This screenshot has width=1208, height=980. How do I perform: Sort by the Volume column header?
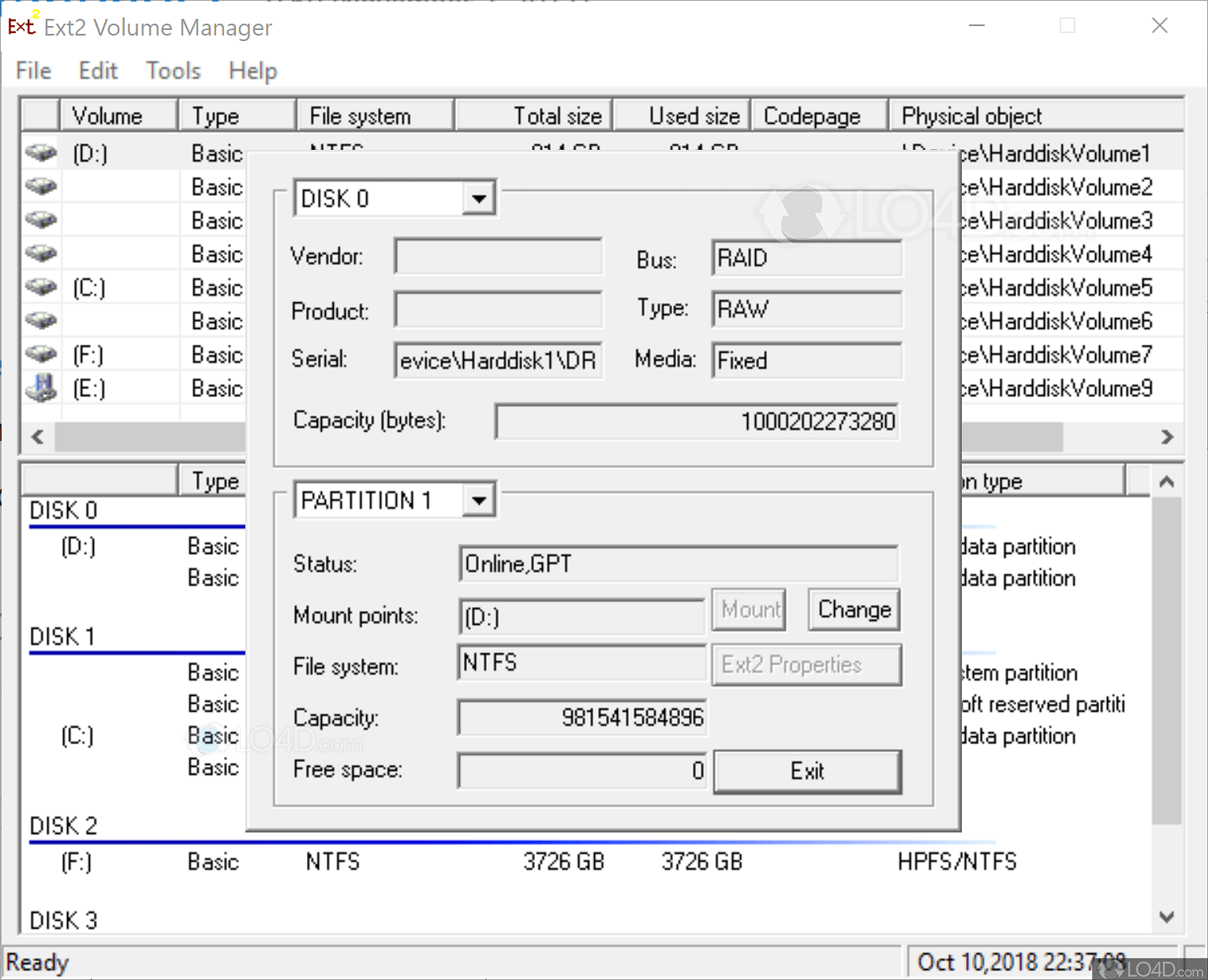pos(118,116)
